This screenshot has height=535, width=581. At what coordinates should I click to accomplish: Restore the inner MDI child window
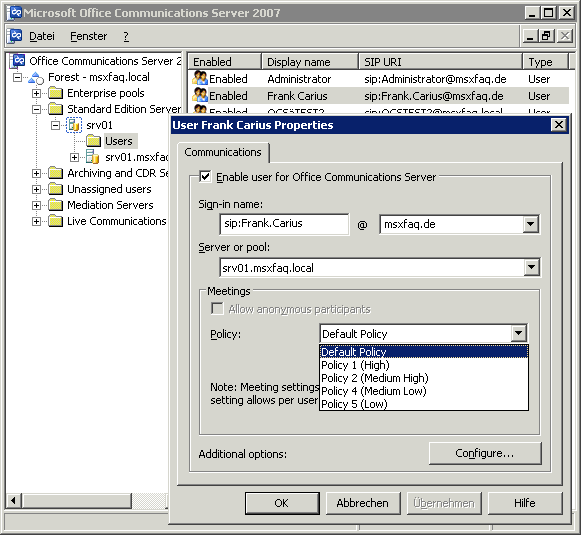pyautogui.click(x=547, y=36)
